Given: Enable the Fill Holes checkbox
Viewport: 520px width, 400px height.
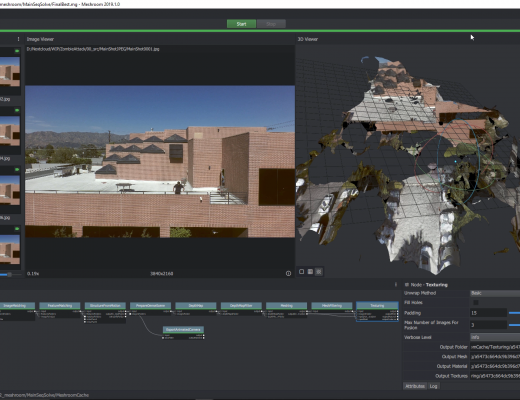Looking at the screenshot, I should (x=476, y=302).
